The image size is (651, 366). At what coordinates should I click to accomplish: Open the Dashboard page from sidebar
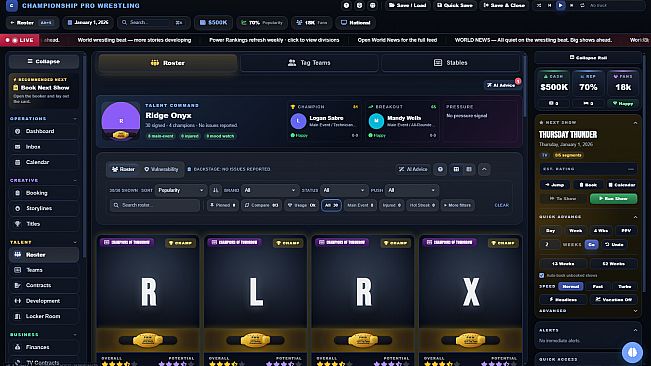[44, 131]
